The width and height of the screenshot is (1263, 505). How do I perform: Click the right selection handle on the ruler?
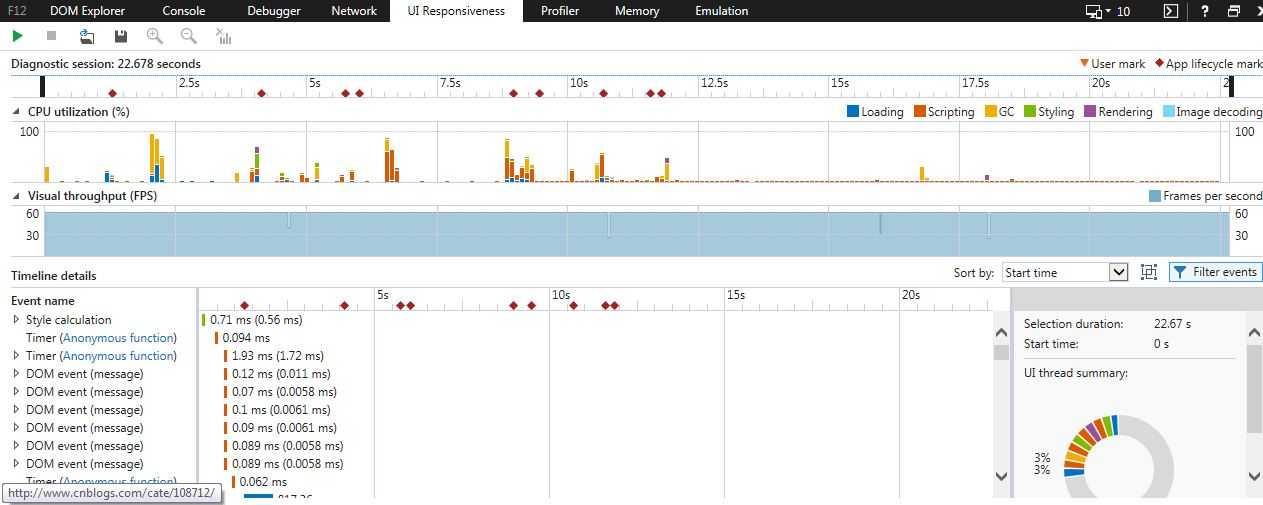(1230, 87)
